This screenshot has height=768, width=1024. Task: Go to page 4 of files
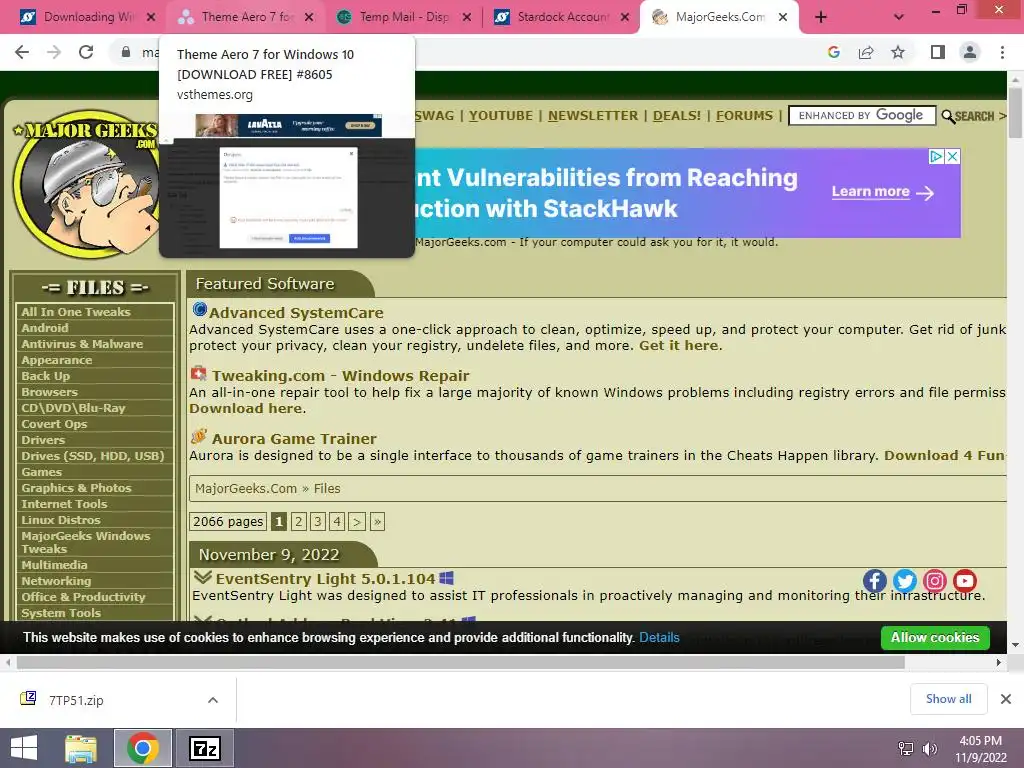(x=337, y=521)
